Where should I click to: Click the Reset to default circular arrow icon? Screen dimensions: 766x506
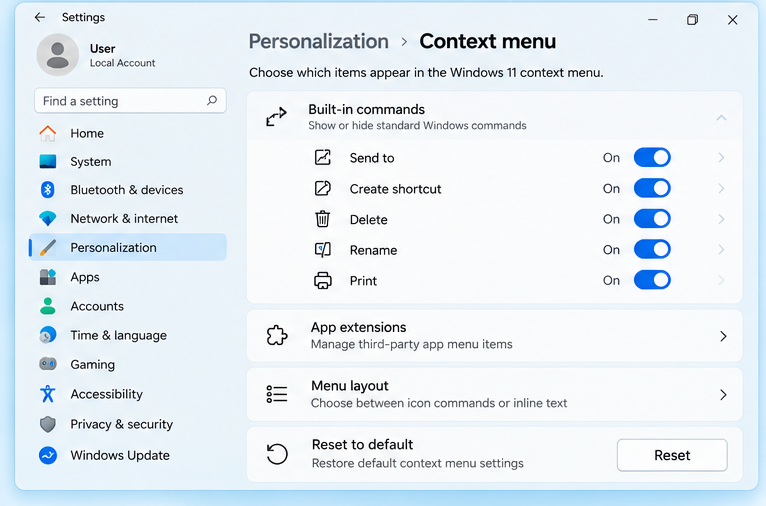(x=277, y=454)
